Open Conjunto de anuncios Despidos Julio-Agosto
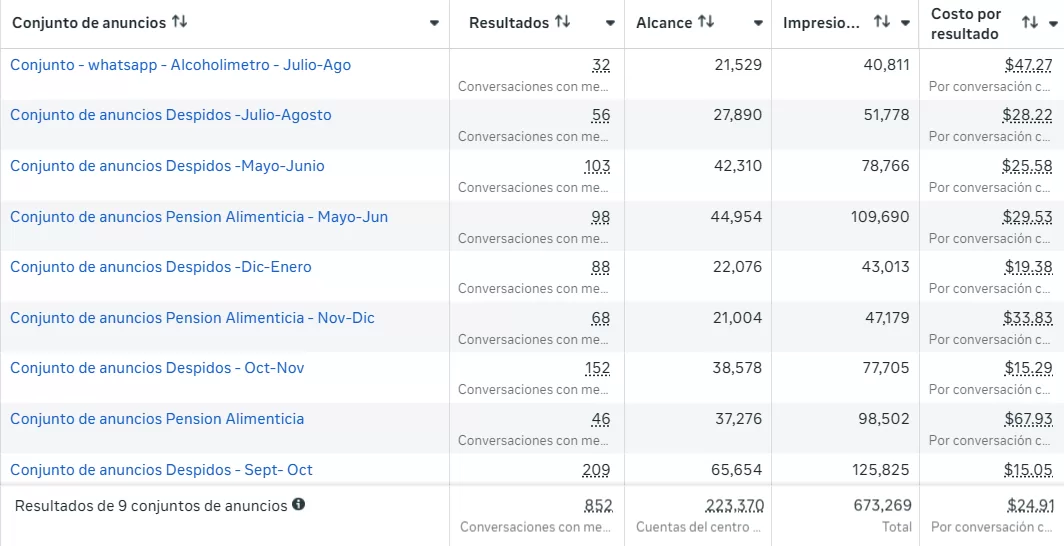1064x546 pixels. (x=170, y=115)
